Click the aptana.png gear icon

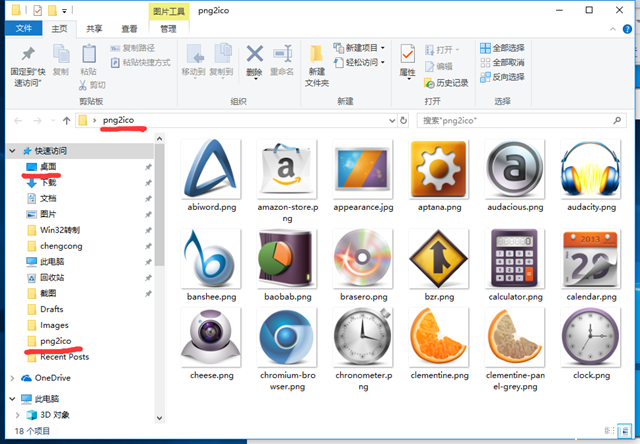tap(439, 169)
